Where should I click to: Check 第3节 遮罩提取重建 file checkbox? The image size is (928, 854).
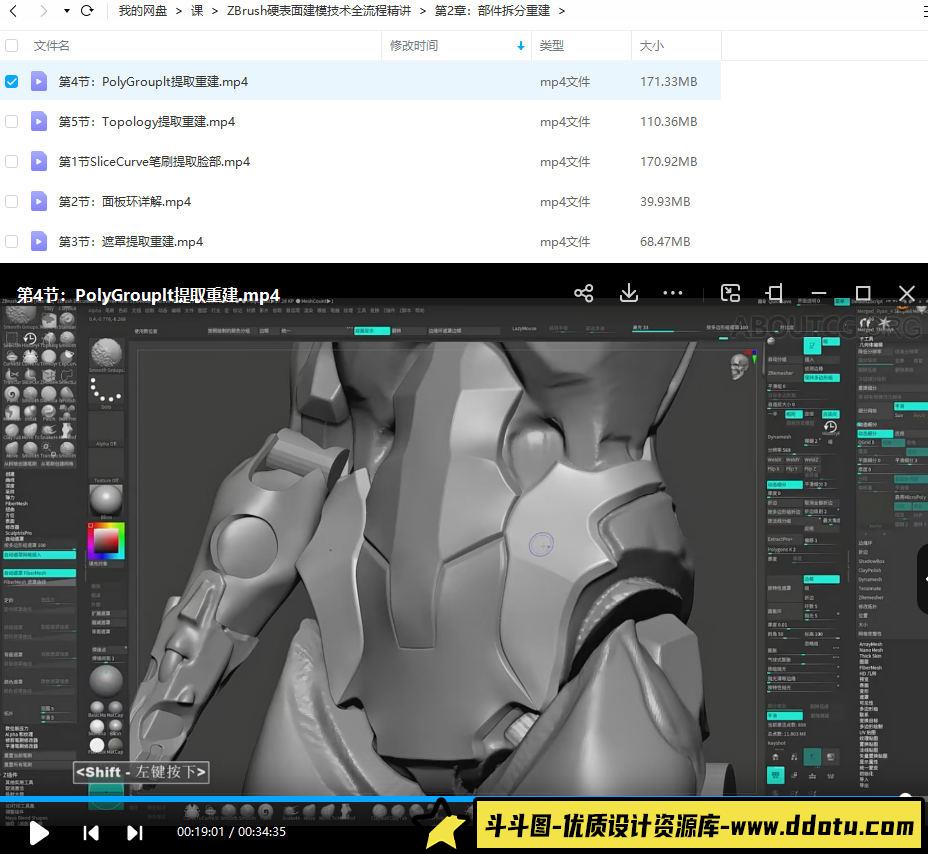click(11, 241)
